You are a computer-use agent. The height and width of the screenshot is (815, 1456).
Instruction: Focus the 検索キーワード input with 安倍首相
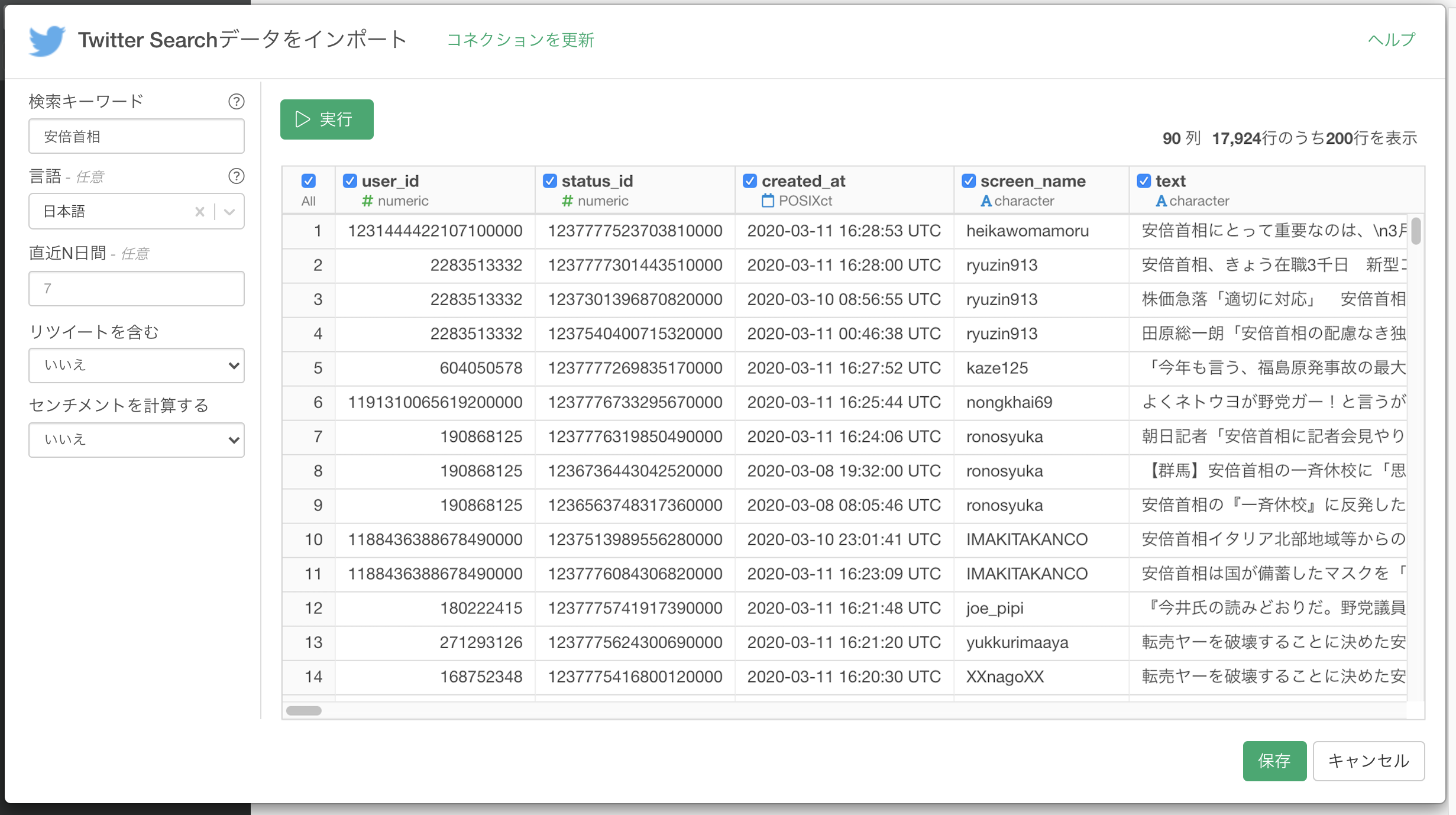click(x=137, y=137)
